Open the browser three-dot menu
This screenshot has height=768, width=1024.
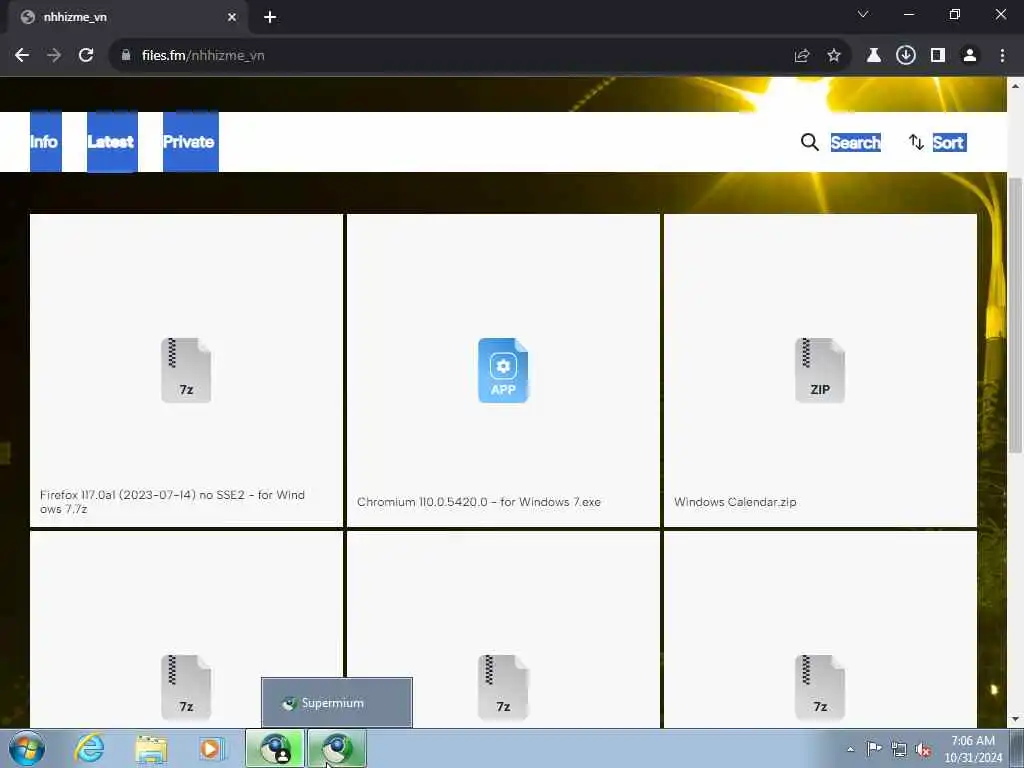coord(1002,56)
